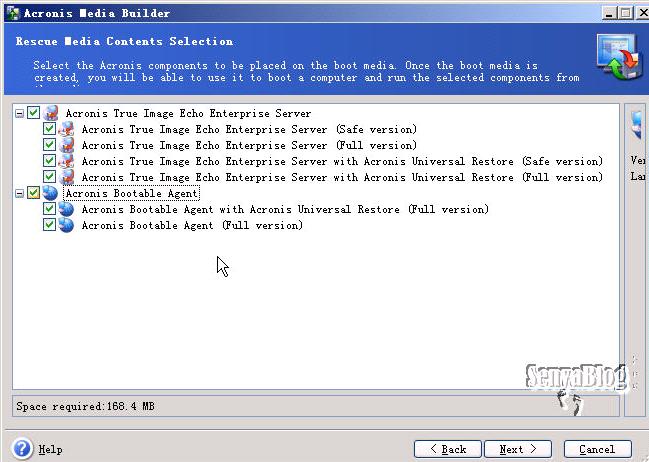Screen dimensions: 649x462
Task: Select Bootable Agent with Acronis Universal Restore row
Action: 285,209
